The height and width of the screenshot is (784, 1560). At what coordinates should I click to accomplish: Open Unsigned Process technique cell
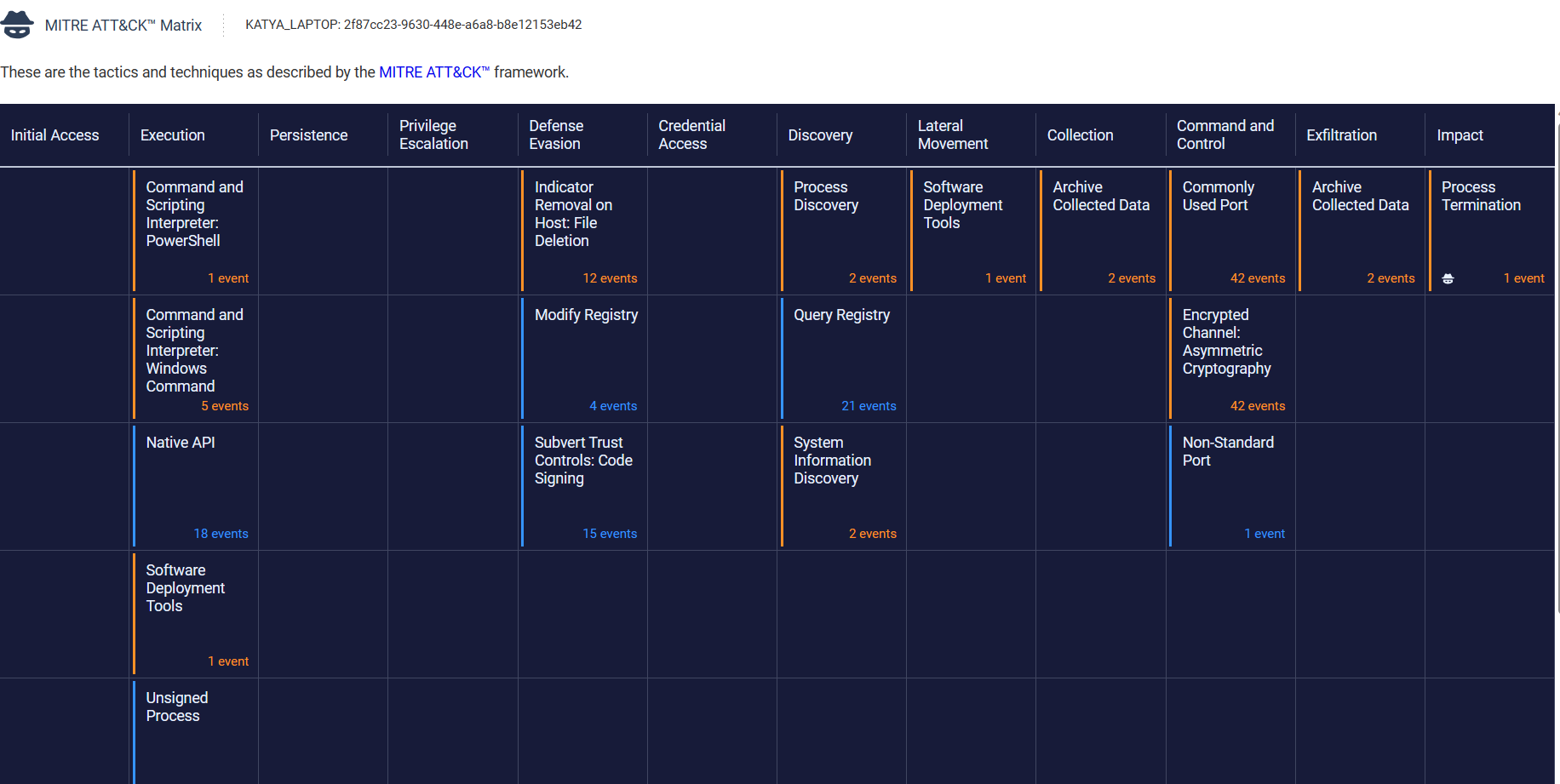[195, 732]
